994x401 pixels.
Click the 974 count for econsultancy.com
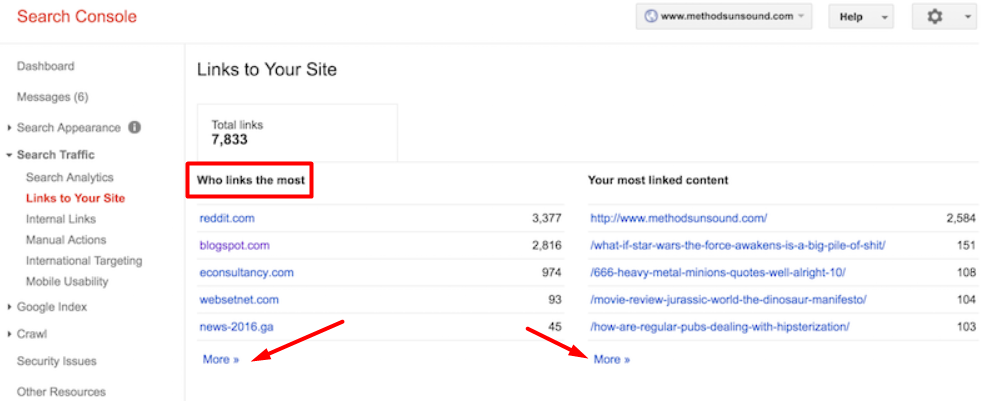552,272
